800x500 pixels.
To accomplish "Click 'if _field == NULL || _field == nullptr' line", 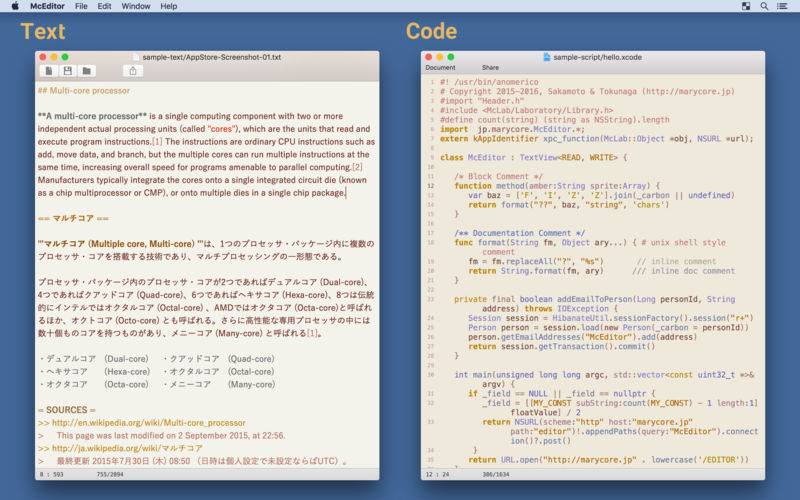I will point(561,393).
